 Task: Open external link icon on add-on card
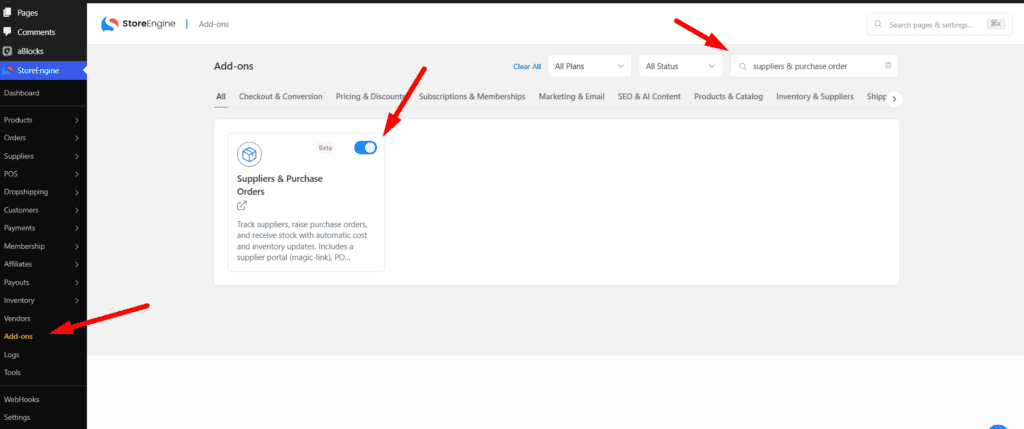[x=242, y=206]
